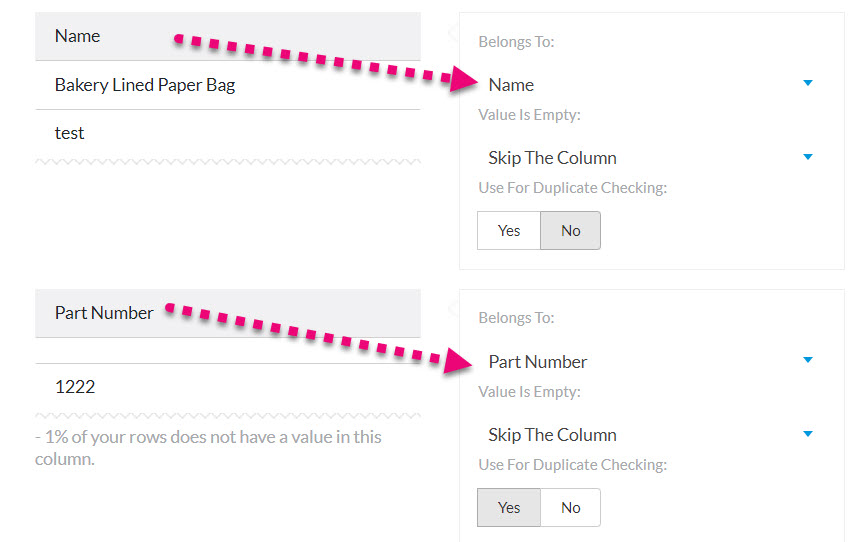Click the 1222 sample value row
The height and width of the screenshot is (542, 863).
coord(228,387)
